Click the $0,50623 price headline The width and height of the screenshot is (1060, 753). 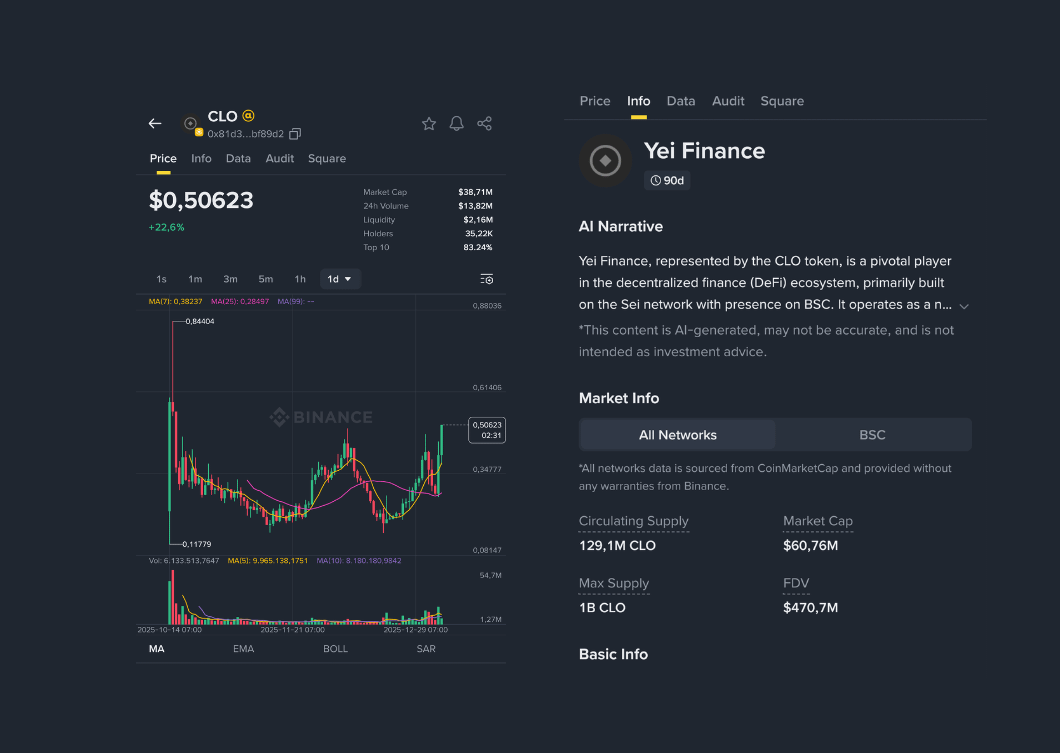point(201,200)
